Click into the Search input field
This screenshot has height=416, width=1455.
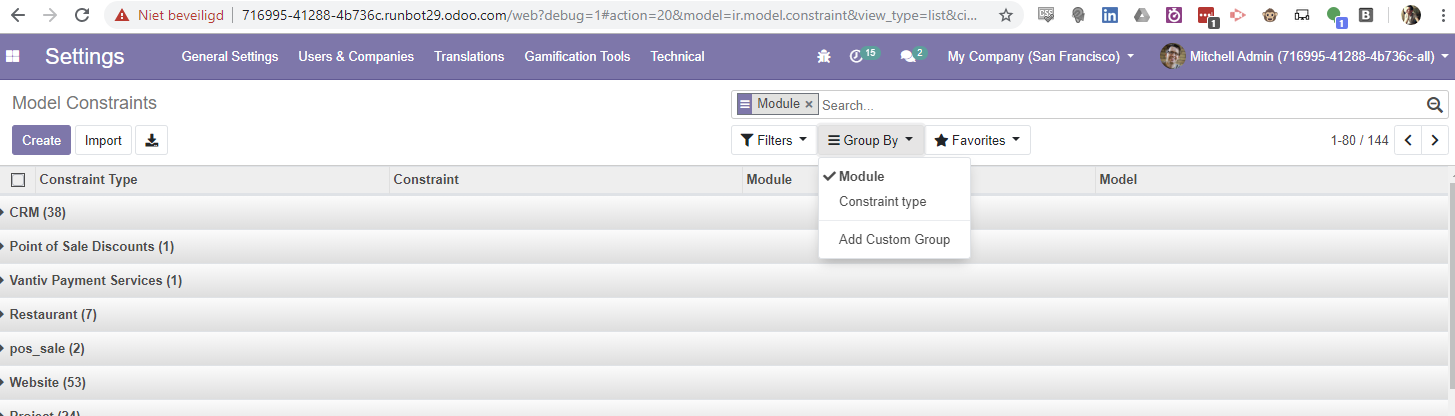click(1120, 105)
